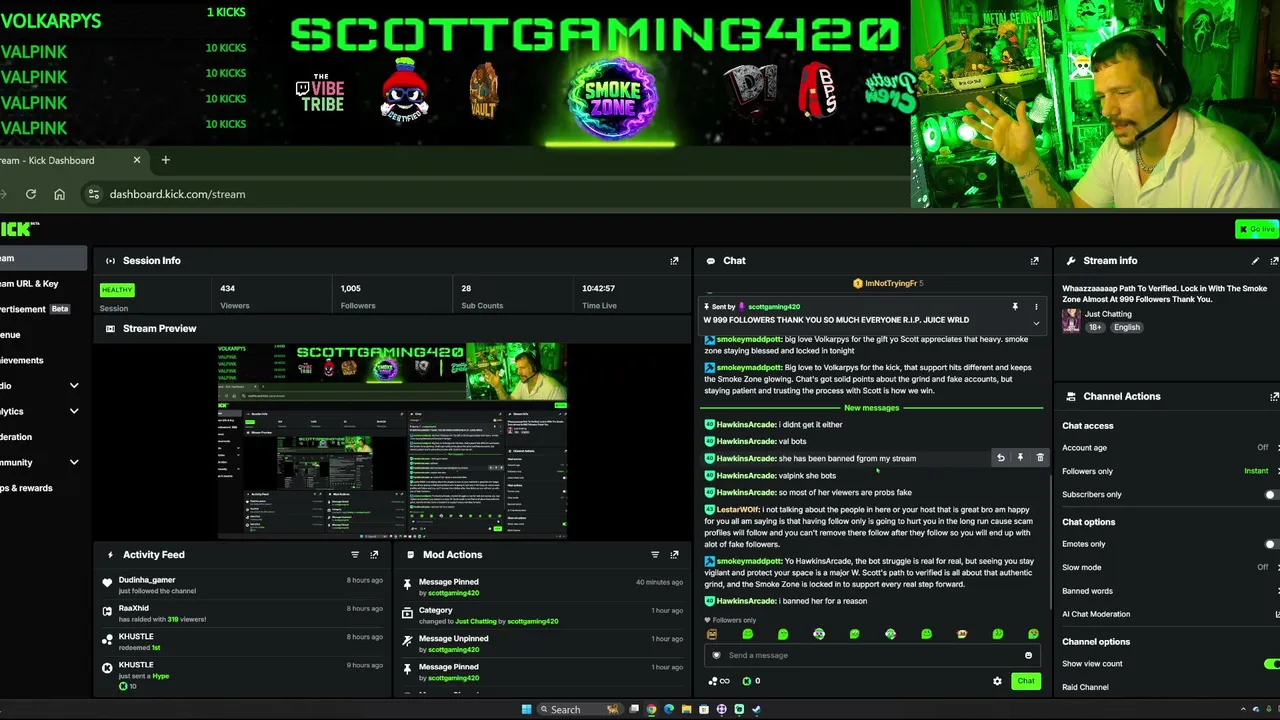Filter the Activity Feed list
This screenshot has width=1280, height=720.
[355, 555]
